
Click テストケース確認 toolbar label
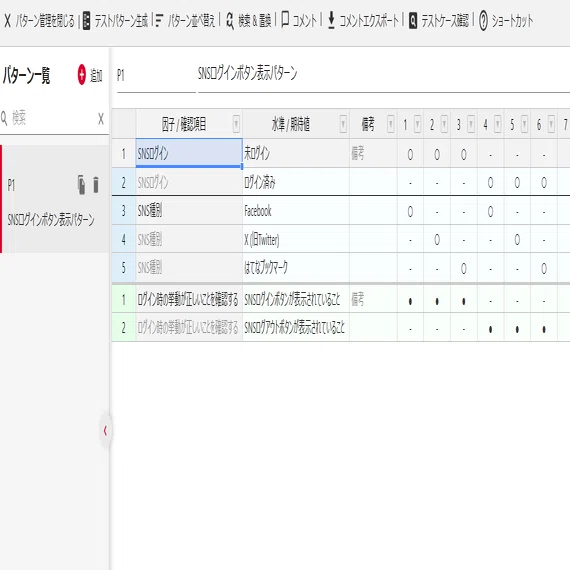point(445,21)
